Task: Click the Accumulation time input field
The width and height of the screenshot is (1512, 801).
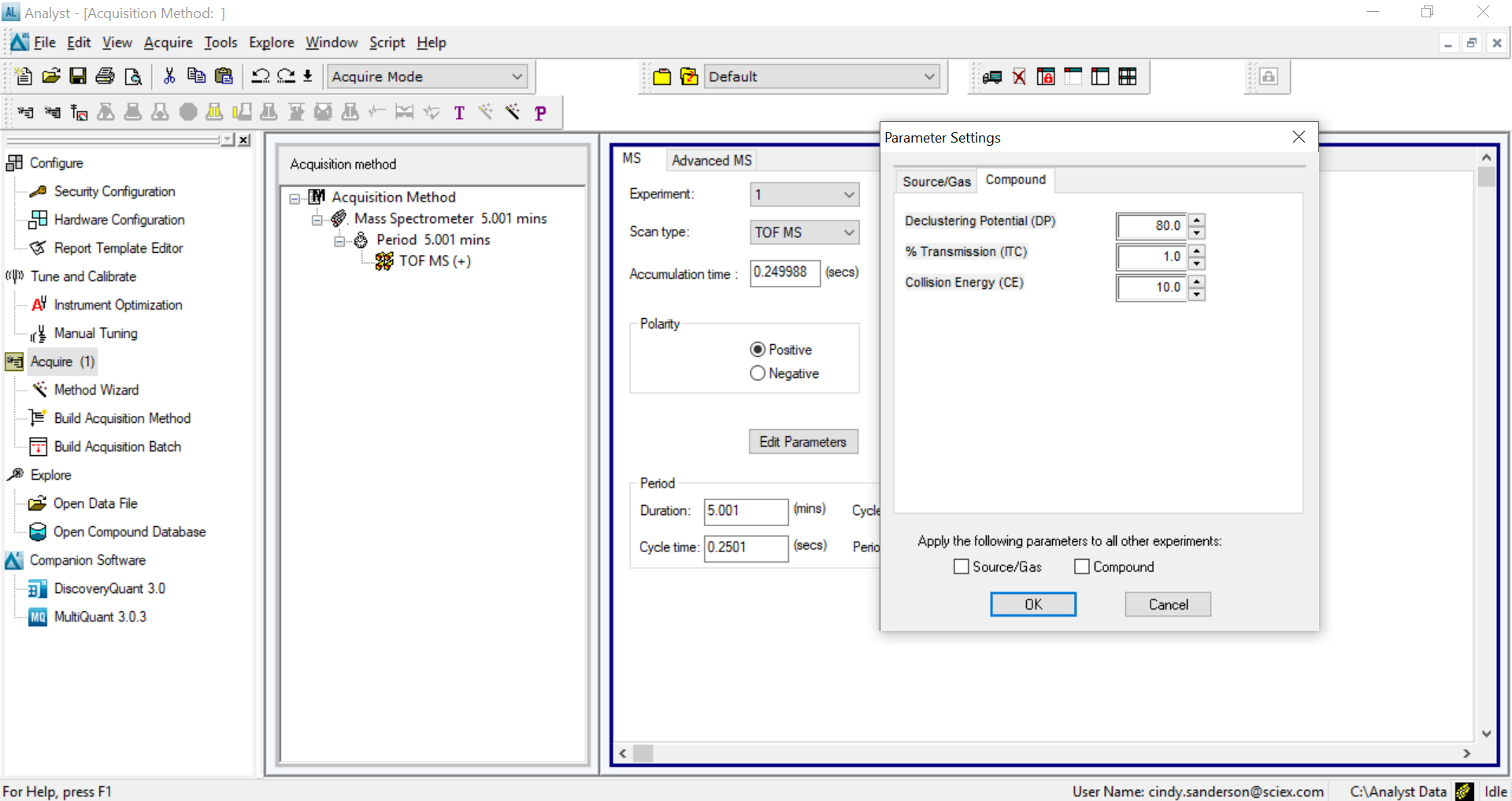Action: [x=784, y=273]
